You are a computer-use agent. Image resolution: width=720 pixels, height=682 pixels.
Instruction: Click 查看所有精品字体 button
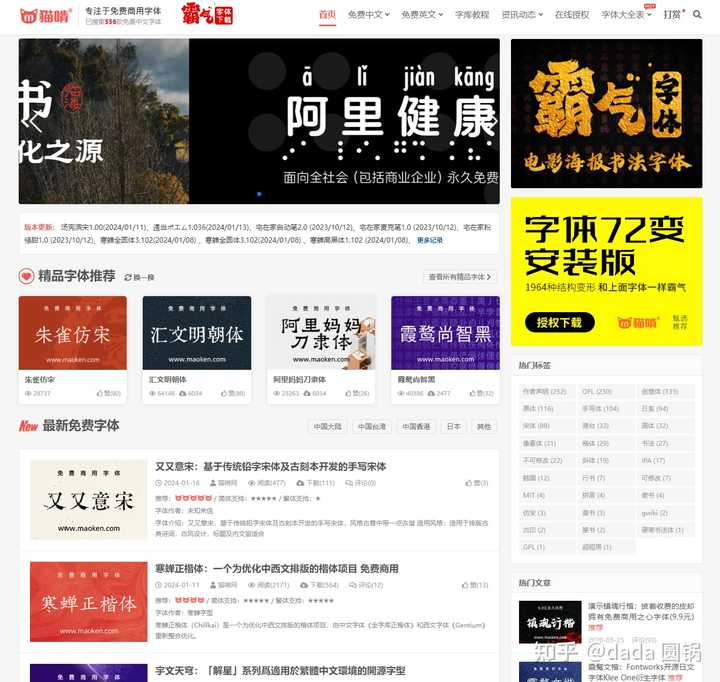[460, 277]
